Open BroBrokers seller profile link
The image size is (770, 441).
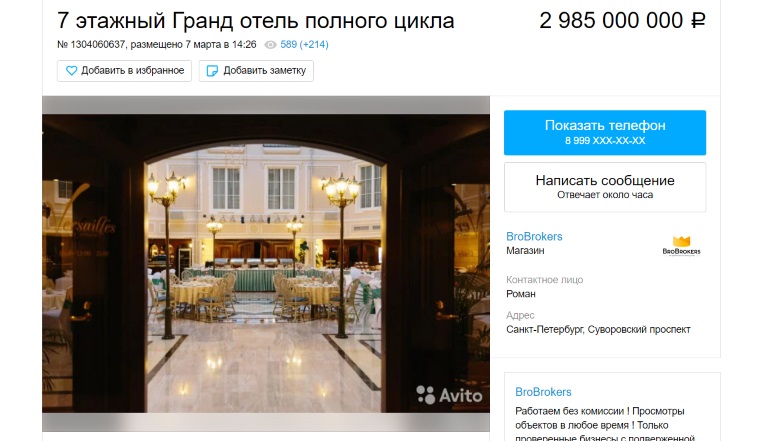534,237
